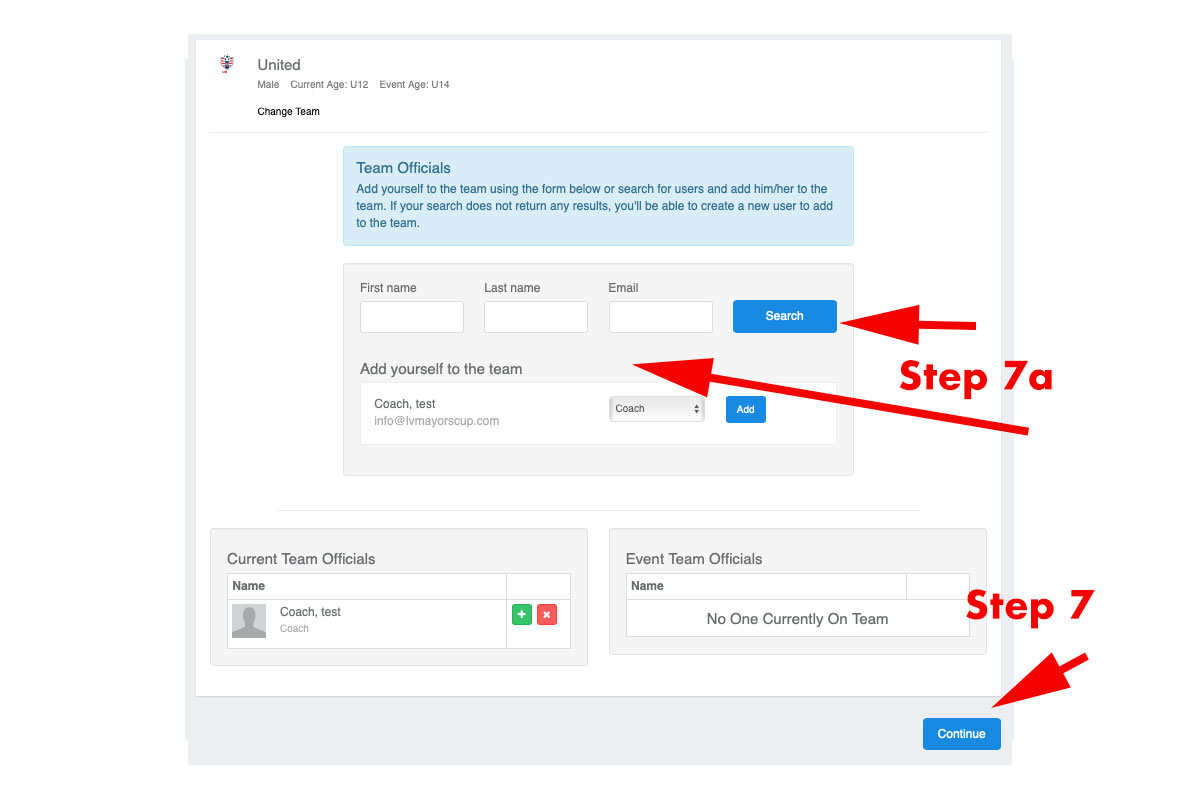Click the info@lvmayorscup.com email text
The image size is (1200, 800).
[x=436, y=421]
